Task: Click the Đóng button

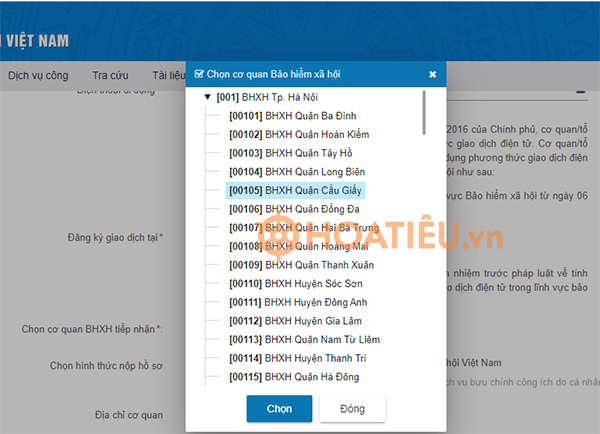Action: coord(352,409)
